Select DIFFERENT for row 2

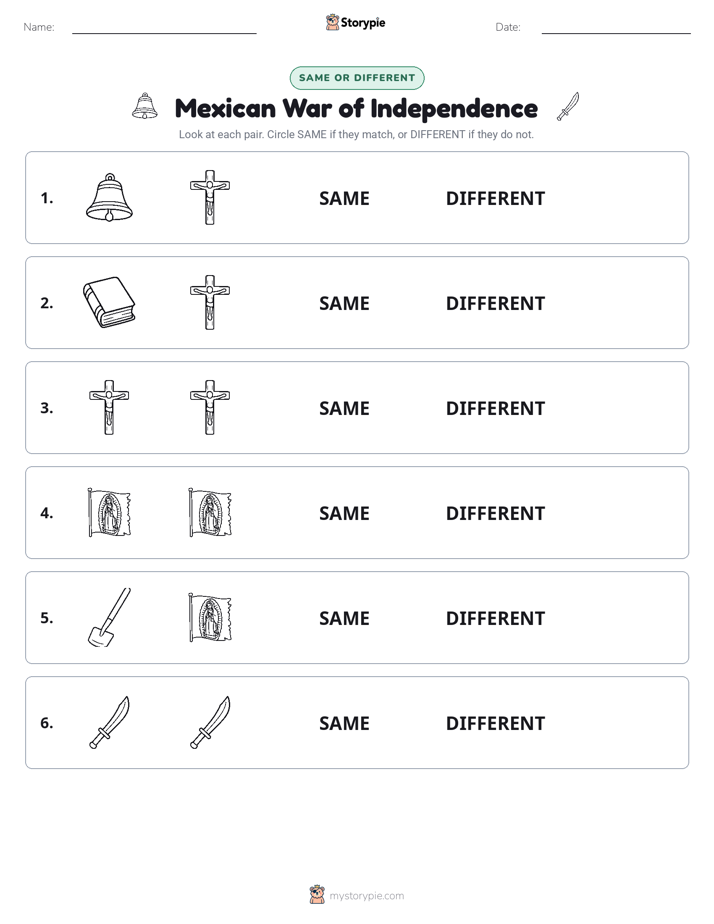point(495,303)
